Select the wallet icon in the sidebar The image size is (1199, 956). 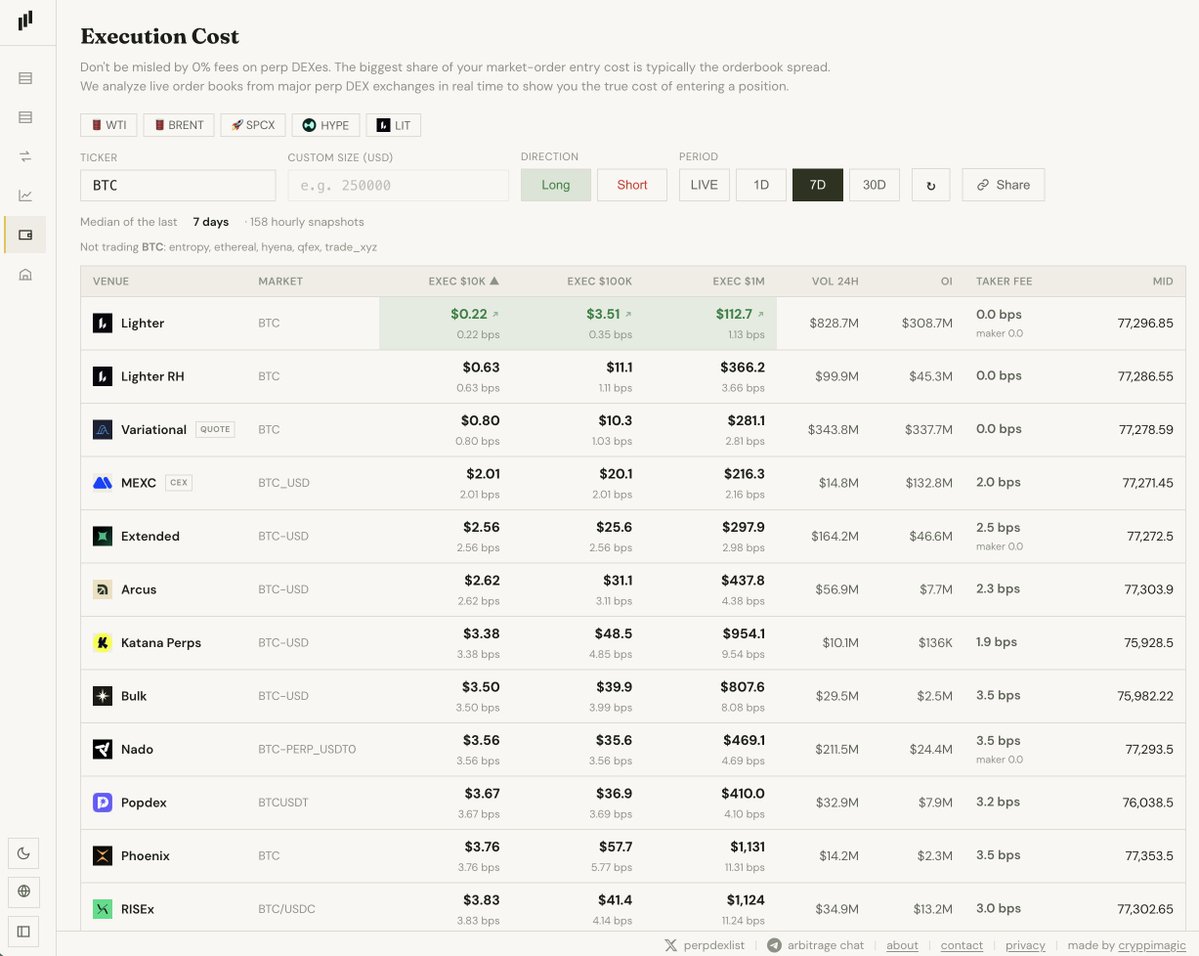(25, 235)
